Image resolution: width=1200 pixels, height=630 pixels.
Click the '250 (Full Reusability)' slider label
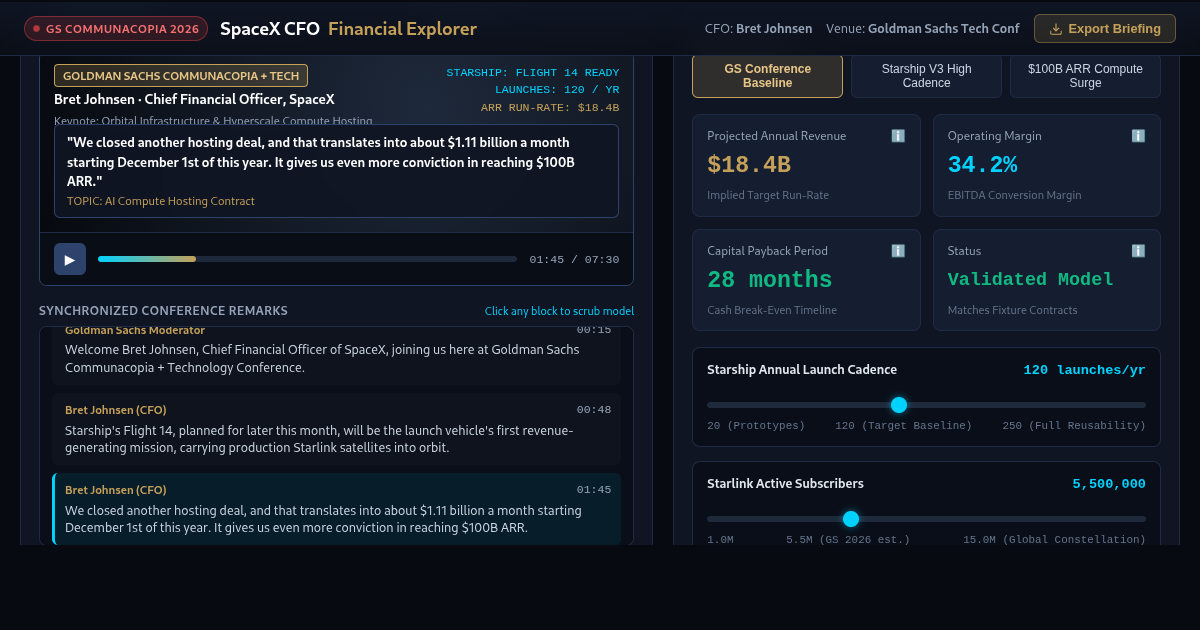[1074, 426]
